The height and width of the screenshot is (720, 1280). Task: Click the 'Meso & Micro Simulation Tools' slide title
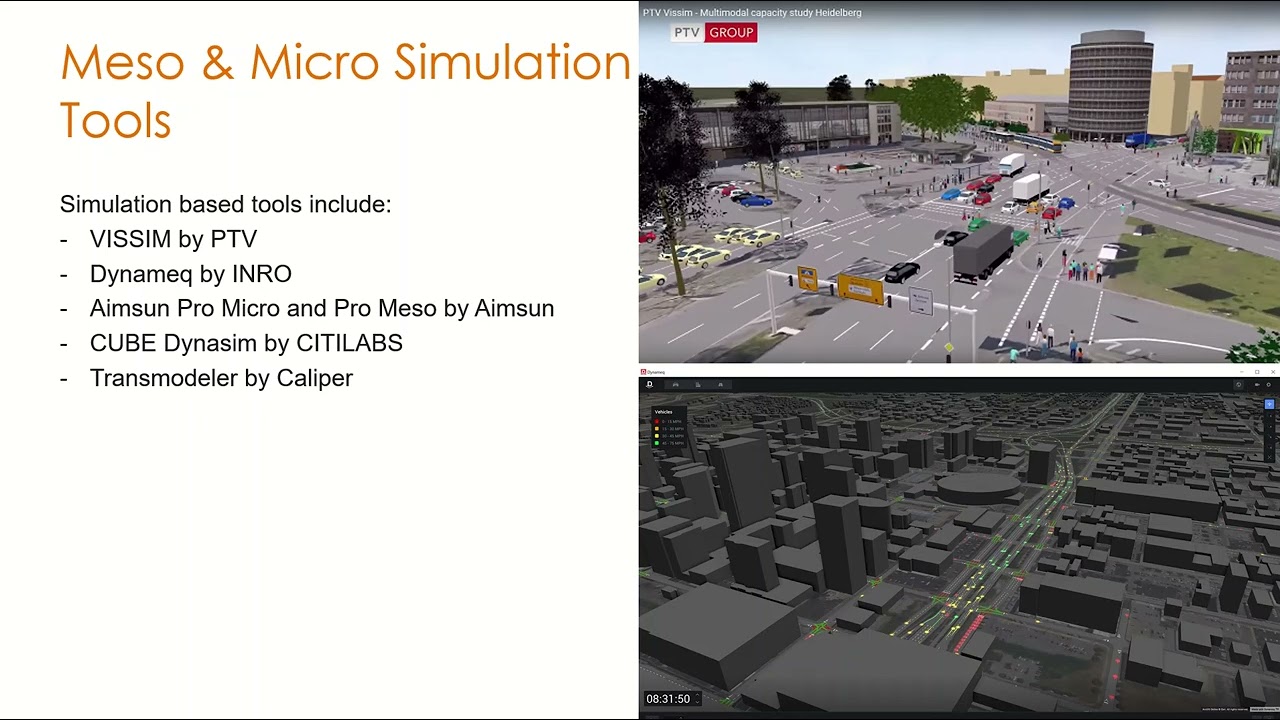[345, 91]
